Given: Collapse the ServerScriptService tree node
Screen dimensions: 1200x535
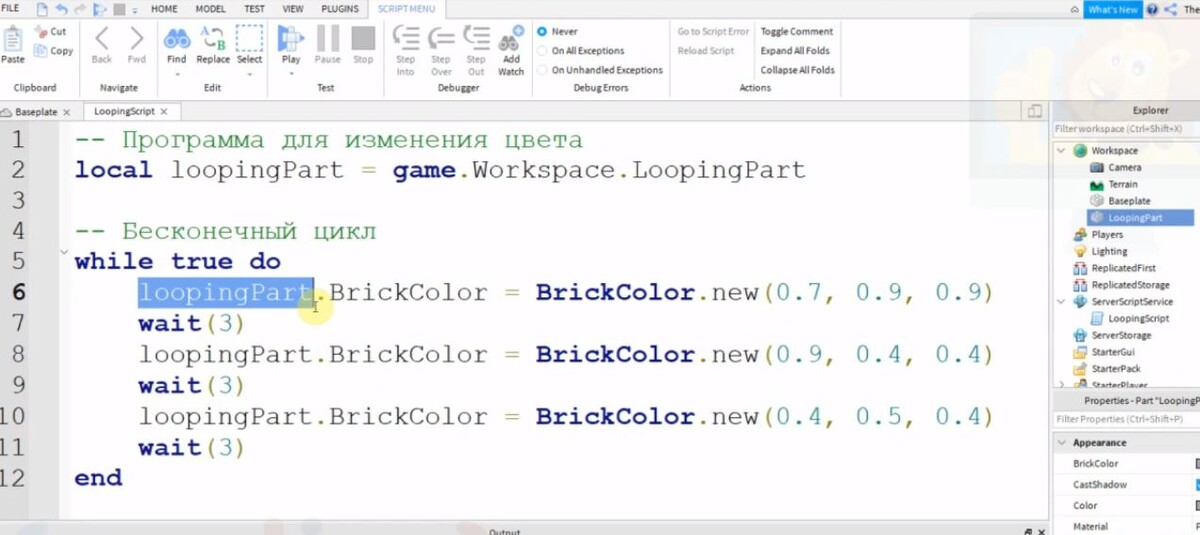Looking at the screenshot, I should click(x=1062, y=301).
